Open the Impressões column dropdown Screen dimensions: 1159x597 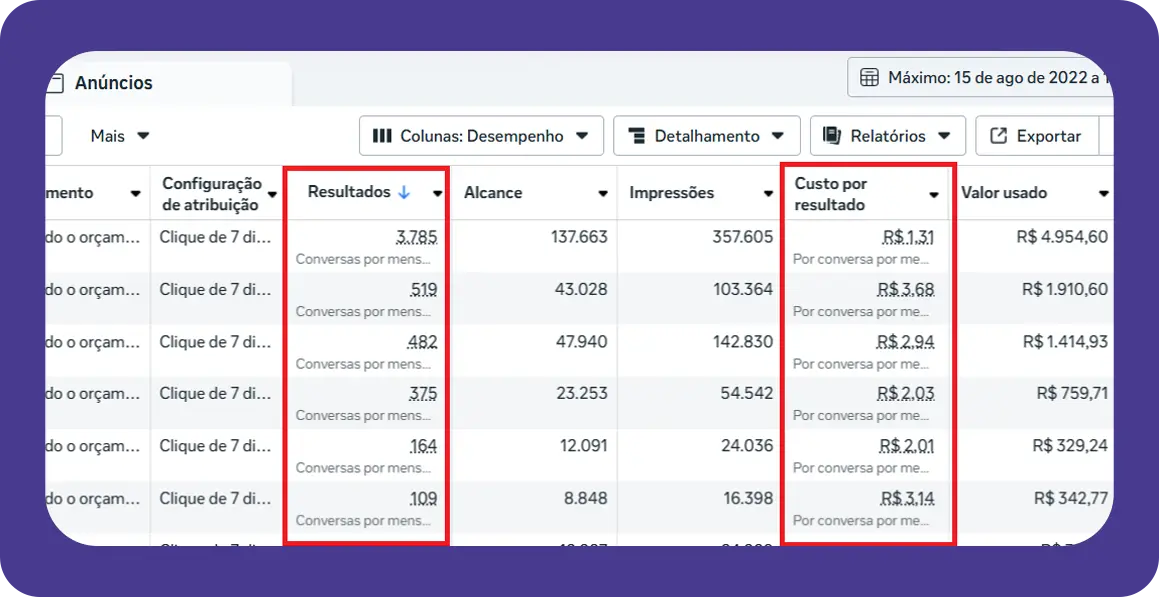coord(767,192)
